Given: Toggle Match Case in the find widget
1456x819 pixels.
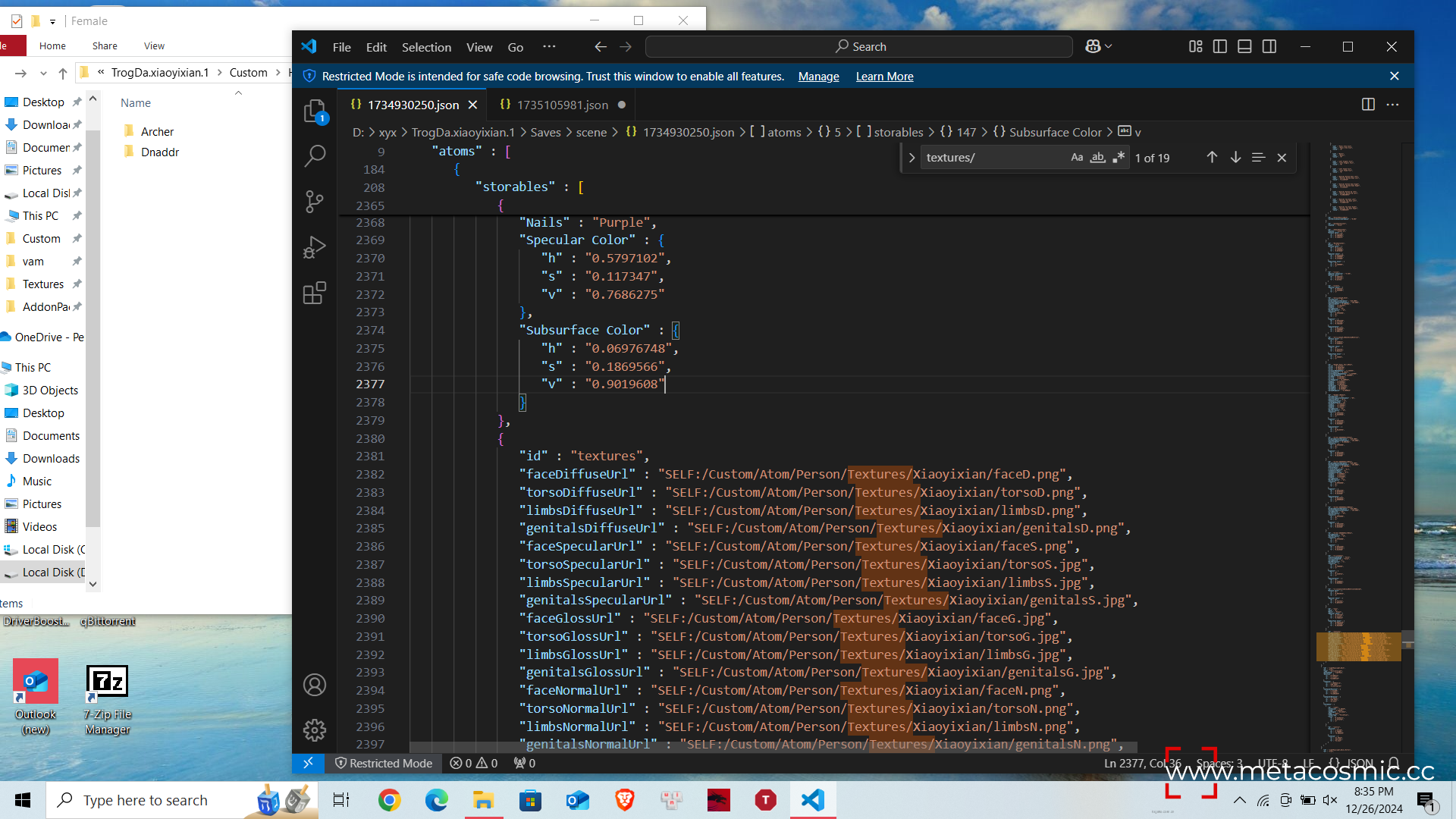Looking at the screenshot, I should pos(1077,158).
